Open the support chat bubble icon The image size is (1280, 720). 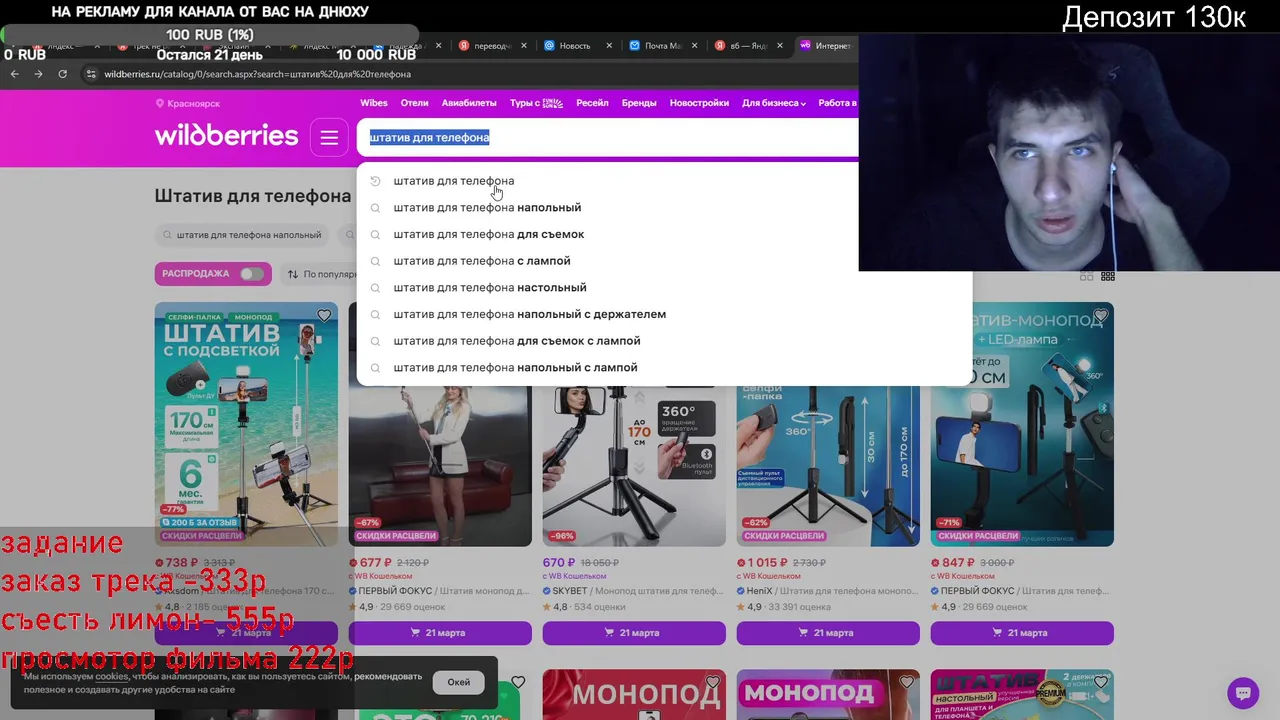pos(1243,692)
